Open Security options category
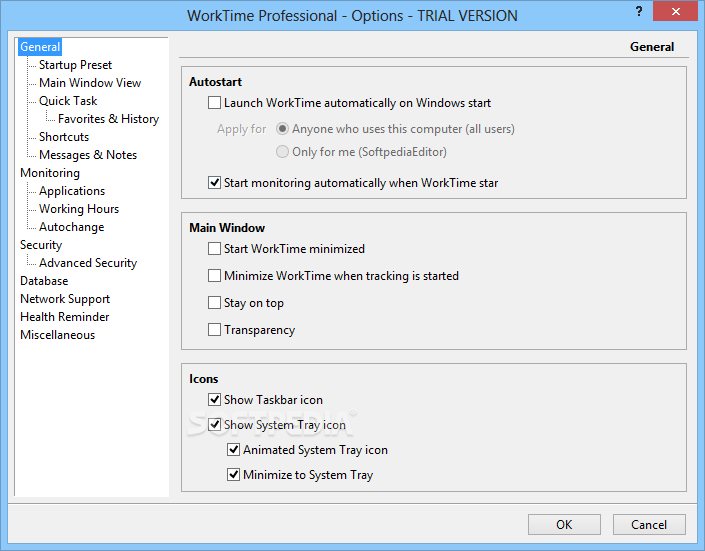Image resolution: width=705 pixels, height=551 pixels. pyautogui.click(x=41, y=245)
